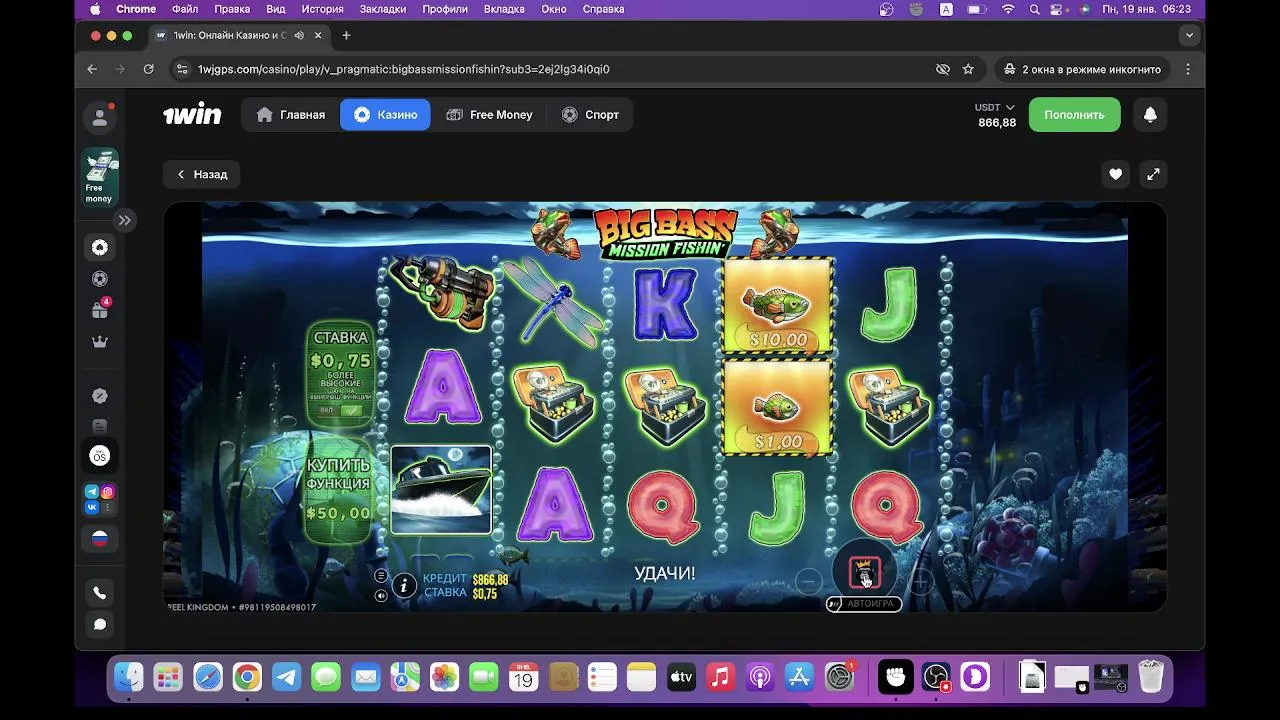Open the soccer ball sports sidebar icon
This screenshot has width=1280, height=720.
coord(100,279)
